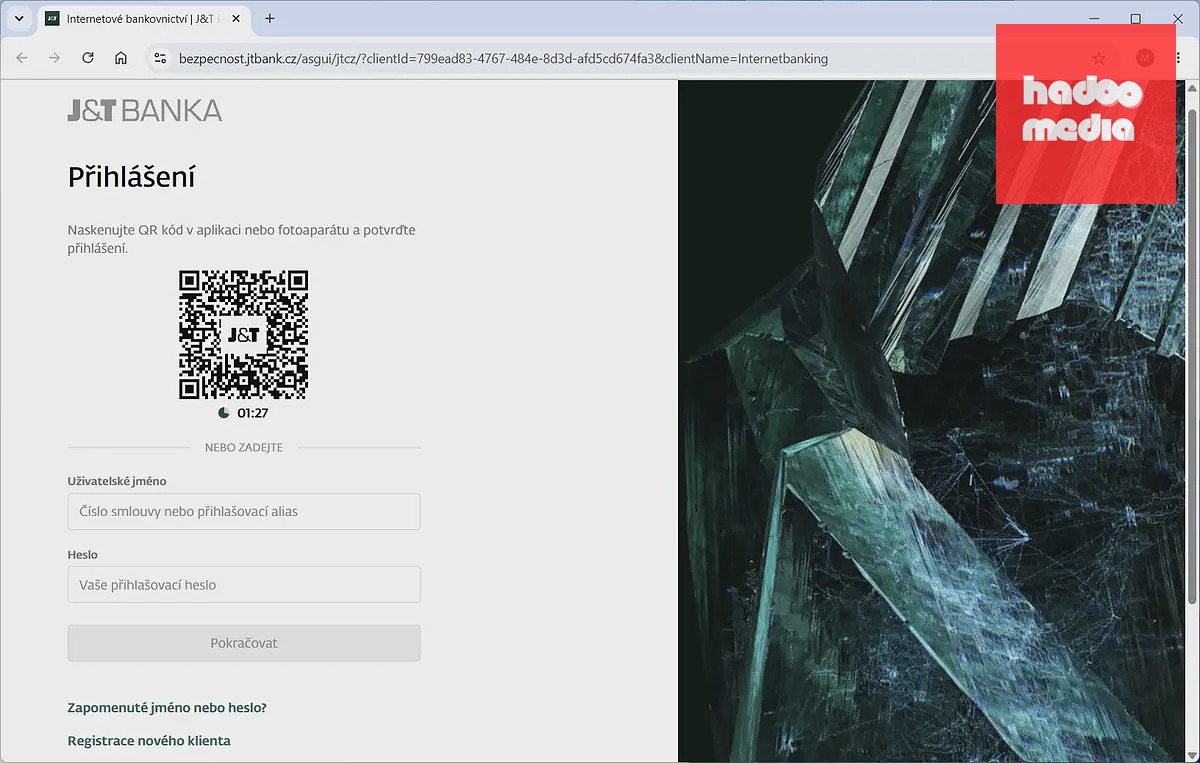
Task: Click the Uživatelské jméno label
Action: click(117, 481)
